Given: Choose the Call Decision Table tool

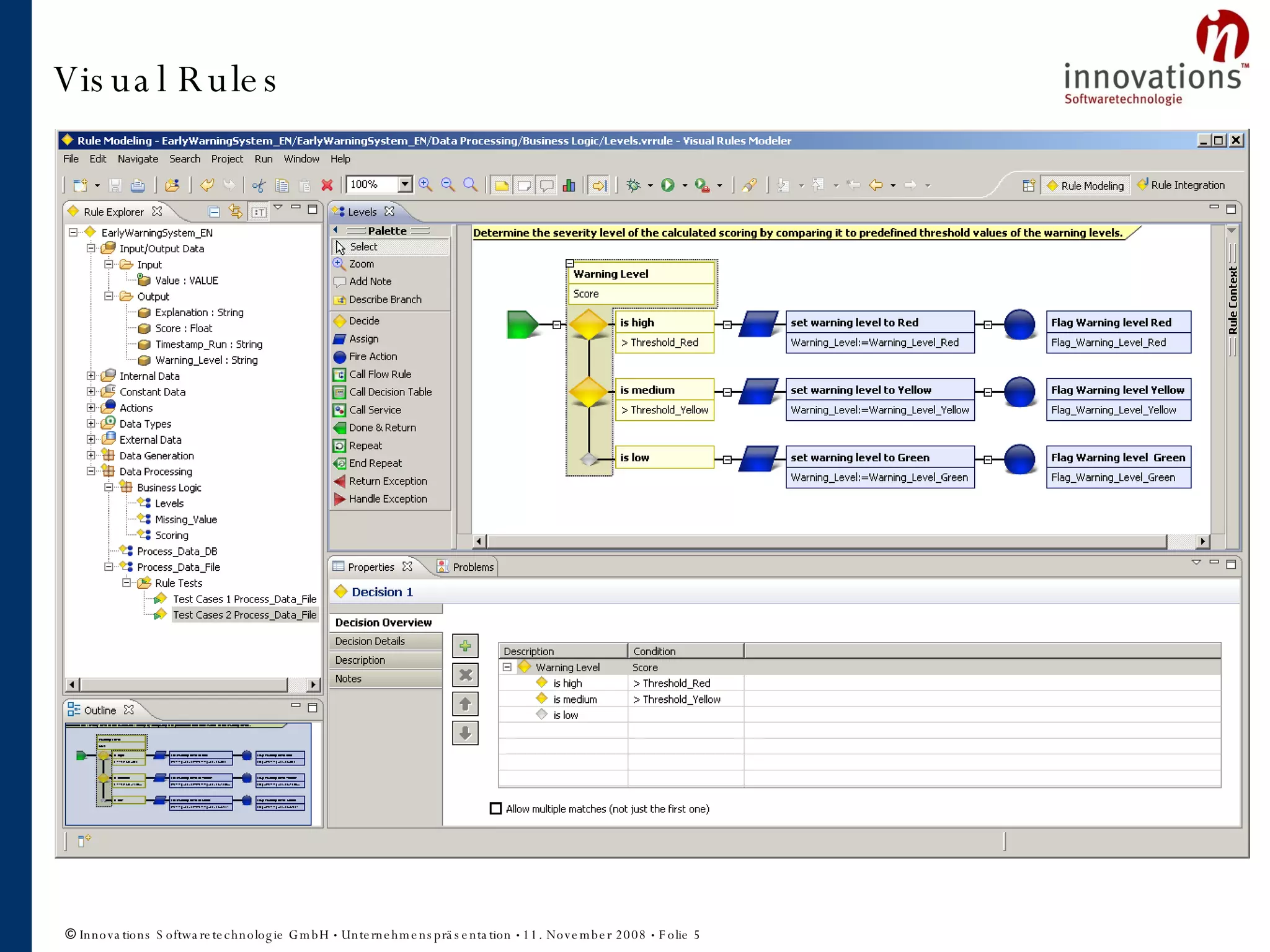Looking at the screenshot, I should (x=389, y=392).
